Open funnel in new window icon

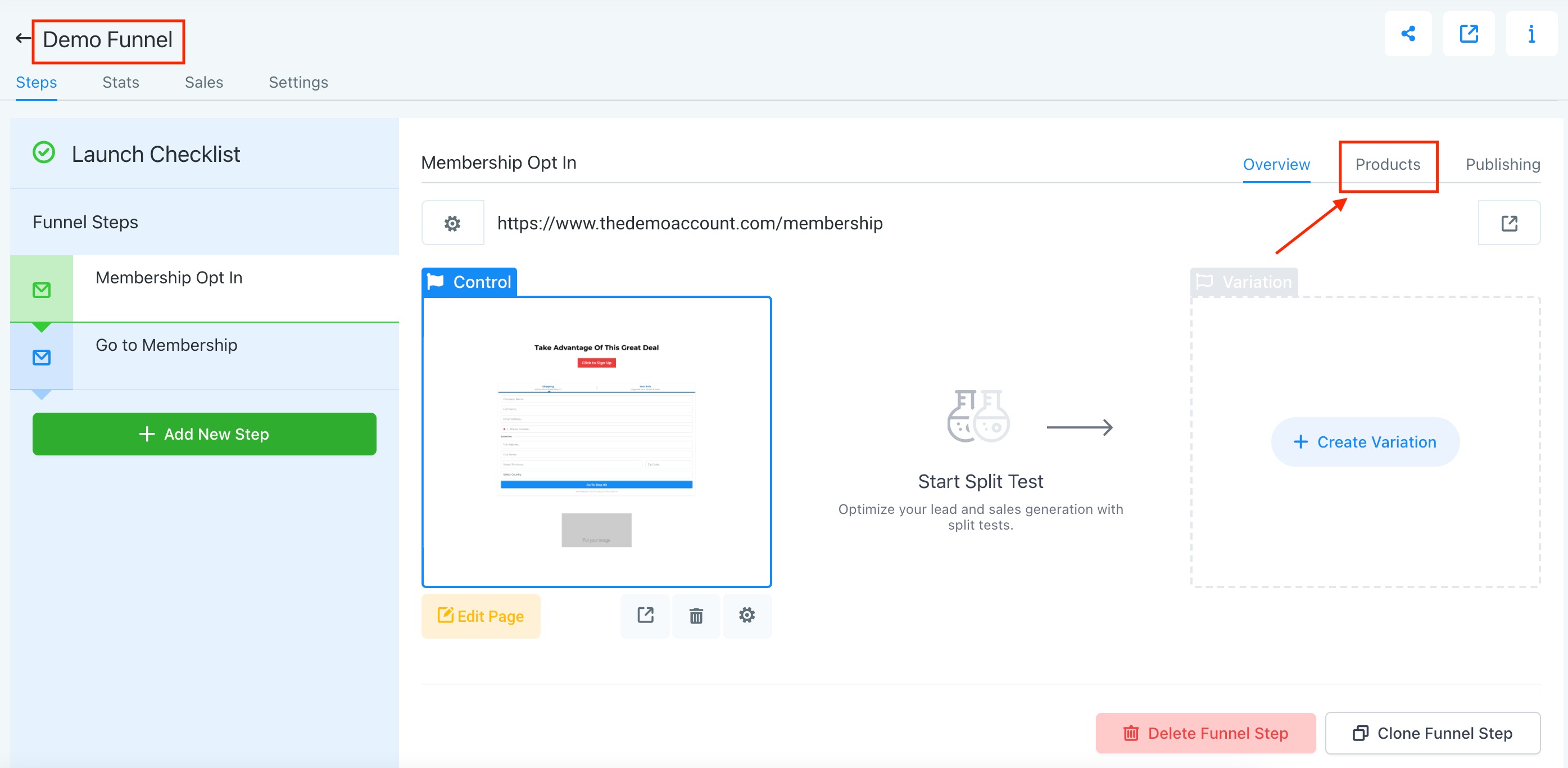click(1468, 34)
